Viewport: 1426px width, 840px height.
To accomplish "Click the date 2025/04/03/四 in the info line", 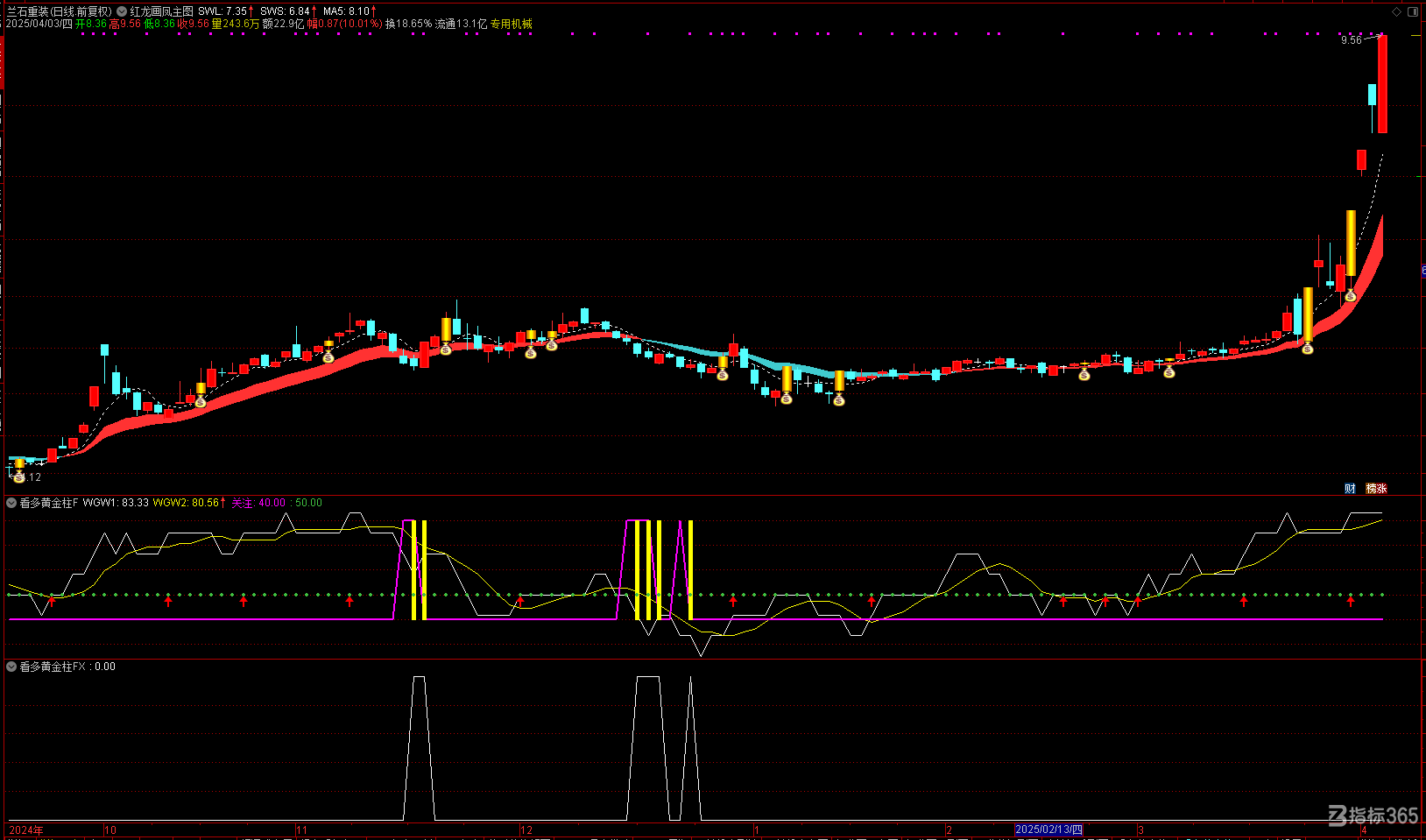I will pyautogui.click(x=39, y=24).
